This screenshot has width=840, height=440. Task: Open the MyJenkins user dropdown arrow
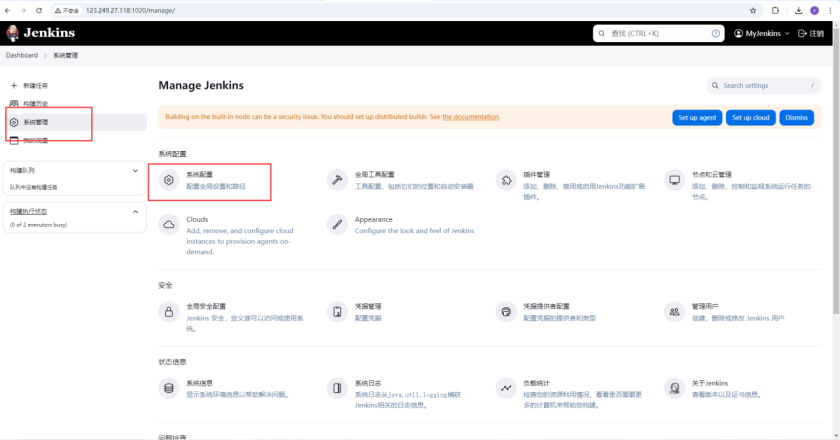click(x=787, y=33)
